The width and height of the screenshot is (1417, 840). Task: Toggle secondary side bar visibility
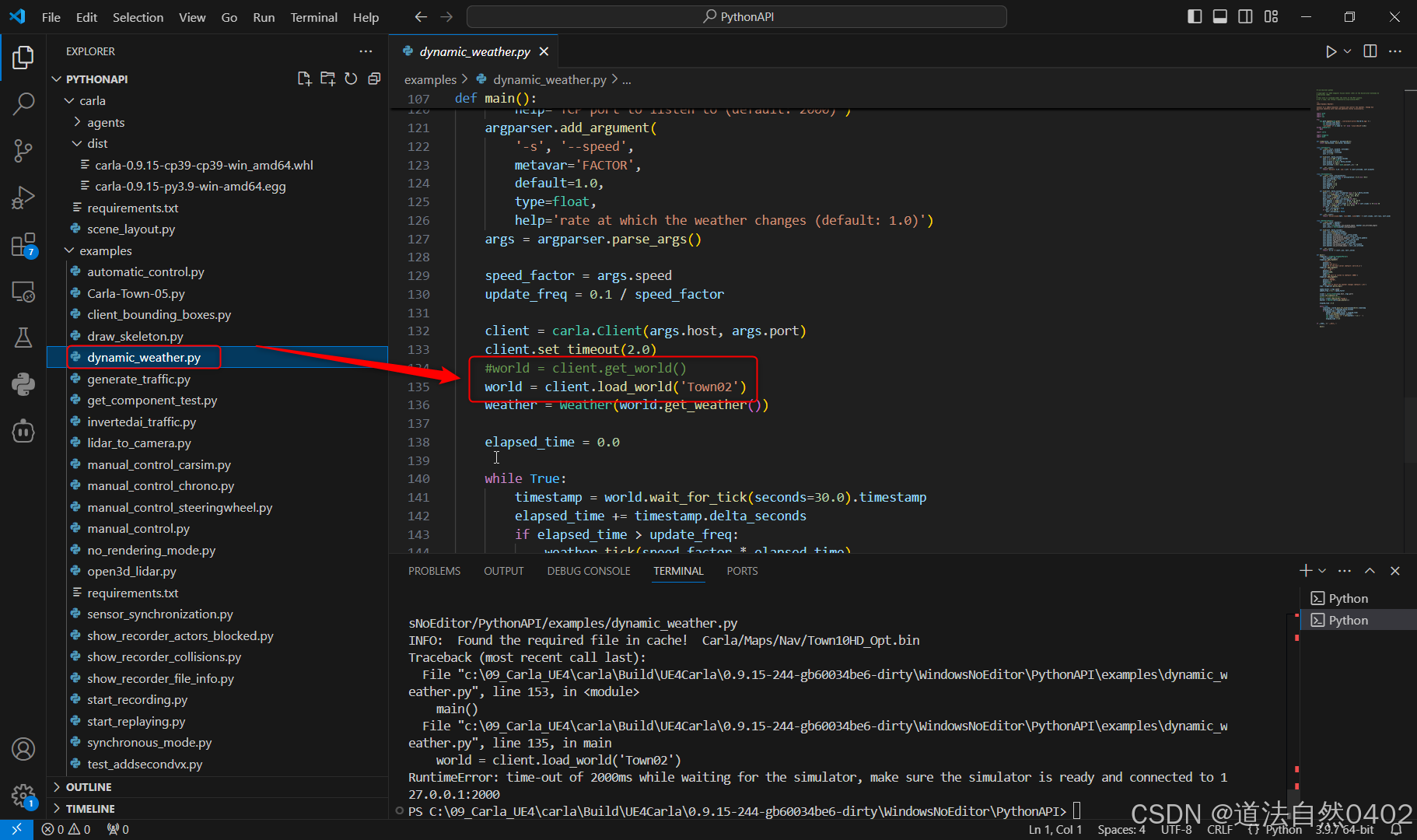(x=1245, y=17)
